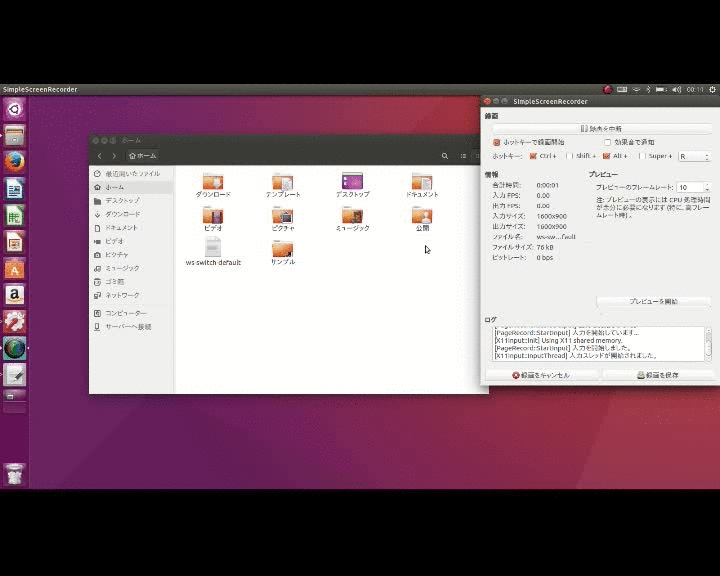Toggle the sound notification checkbox
Viewport: 720px width, 576px height.
(608, 142)
